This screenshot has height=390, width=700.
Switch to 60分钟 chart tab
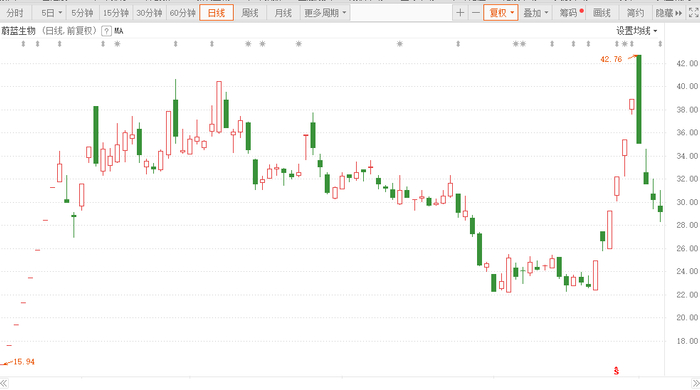(x=183, y=13)
